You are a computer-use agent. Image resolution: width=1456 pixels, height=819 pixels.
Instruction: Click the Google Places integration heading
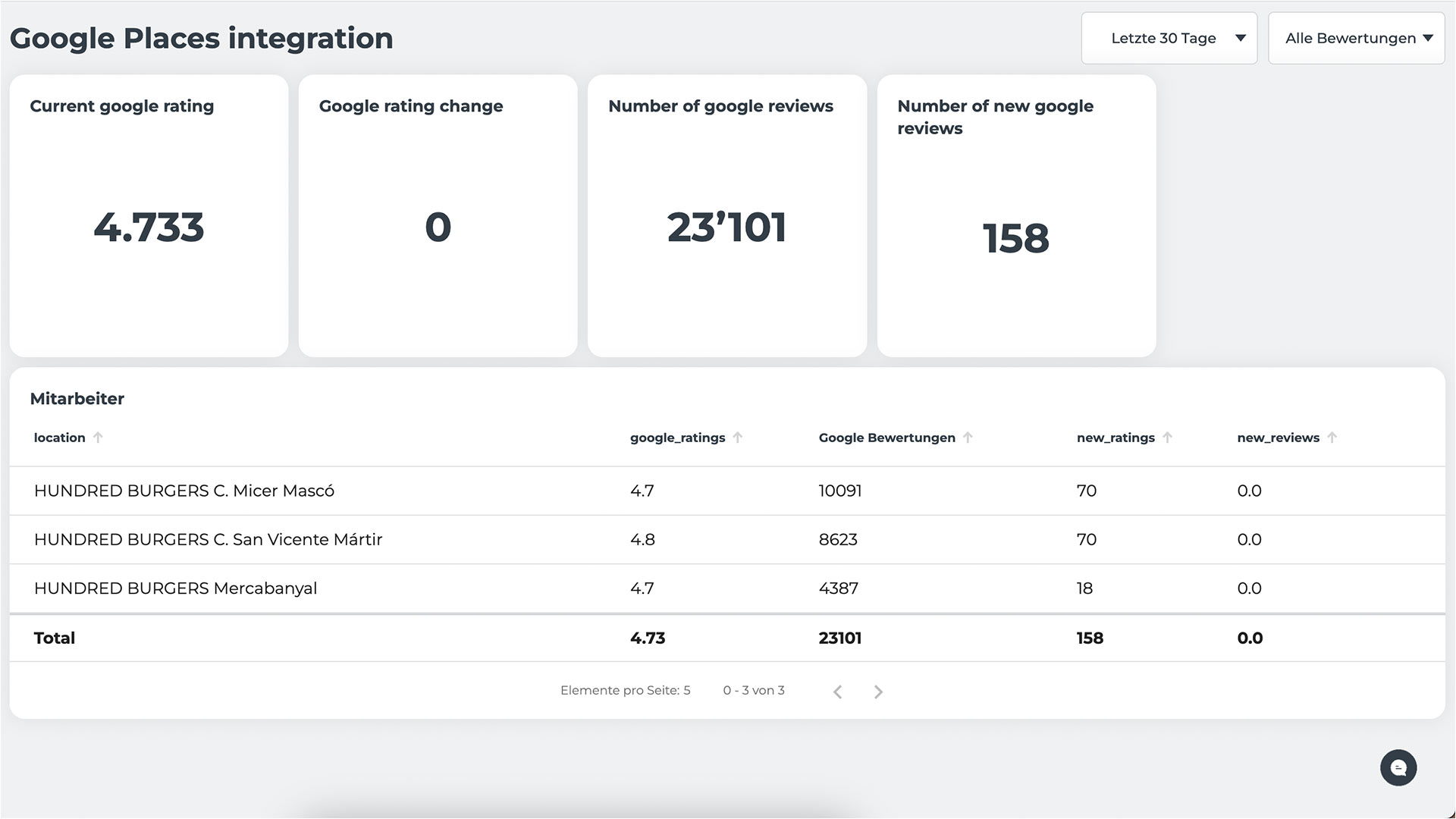pos(202,38)
